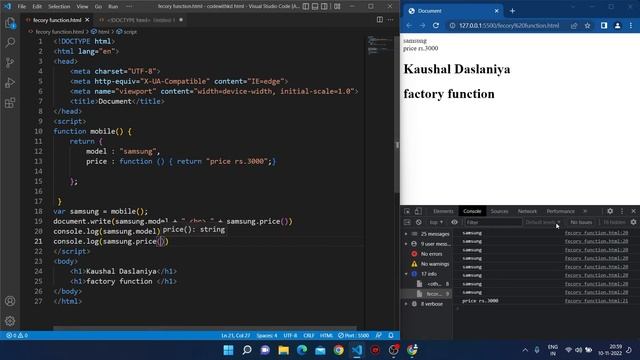Open DevTools customize three-dot menu
This screenshot has width=640, height=360.
[x=622, y=211]
